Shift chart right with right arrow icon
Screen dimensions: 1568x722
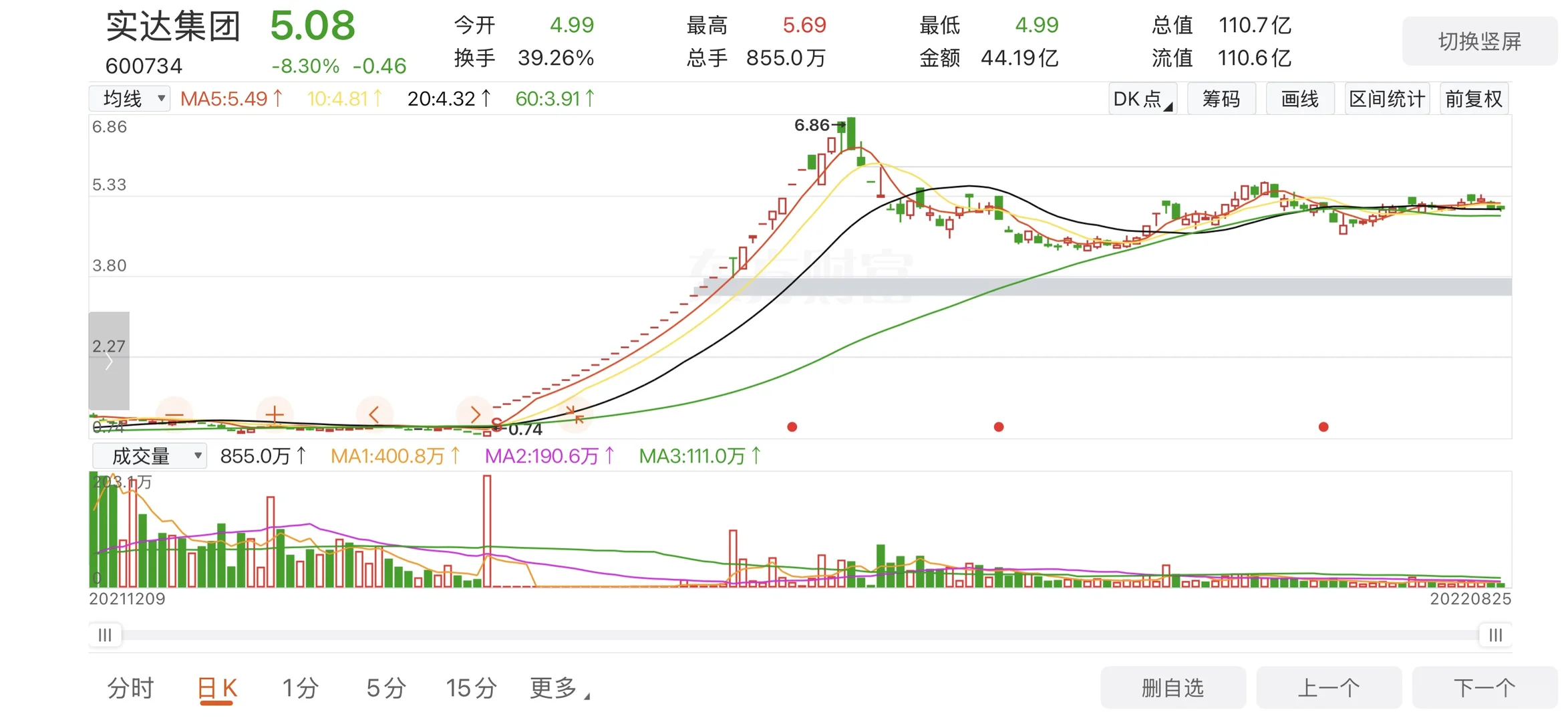474,415
